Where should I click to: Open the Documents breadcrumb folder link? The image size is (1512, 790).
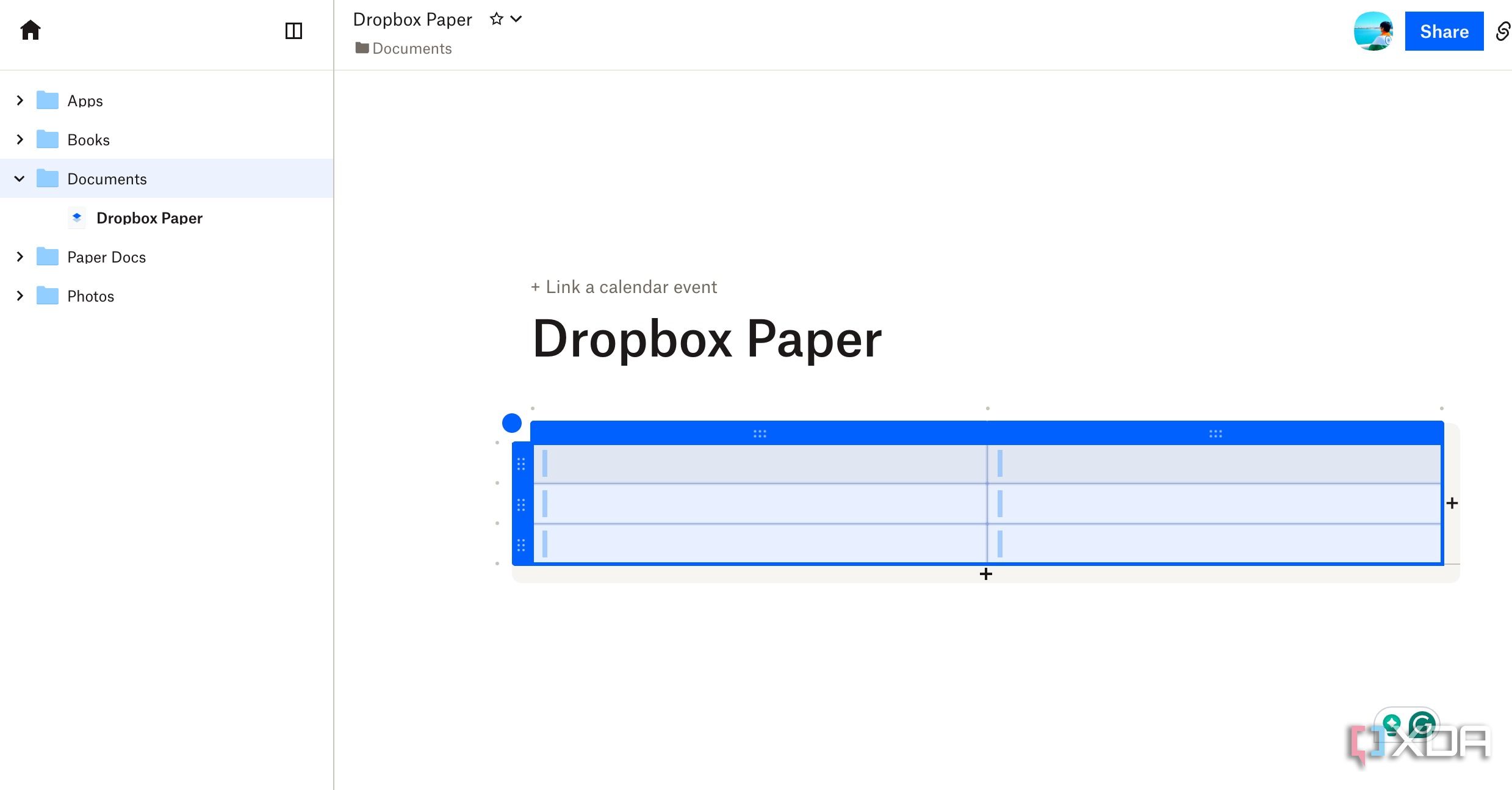[403, 48]
